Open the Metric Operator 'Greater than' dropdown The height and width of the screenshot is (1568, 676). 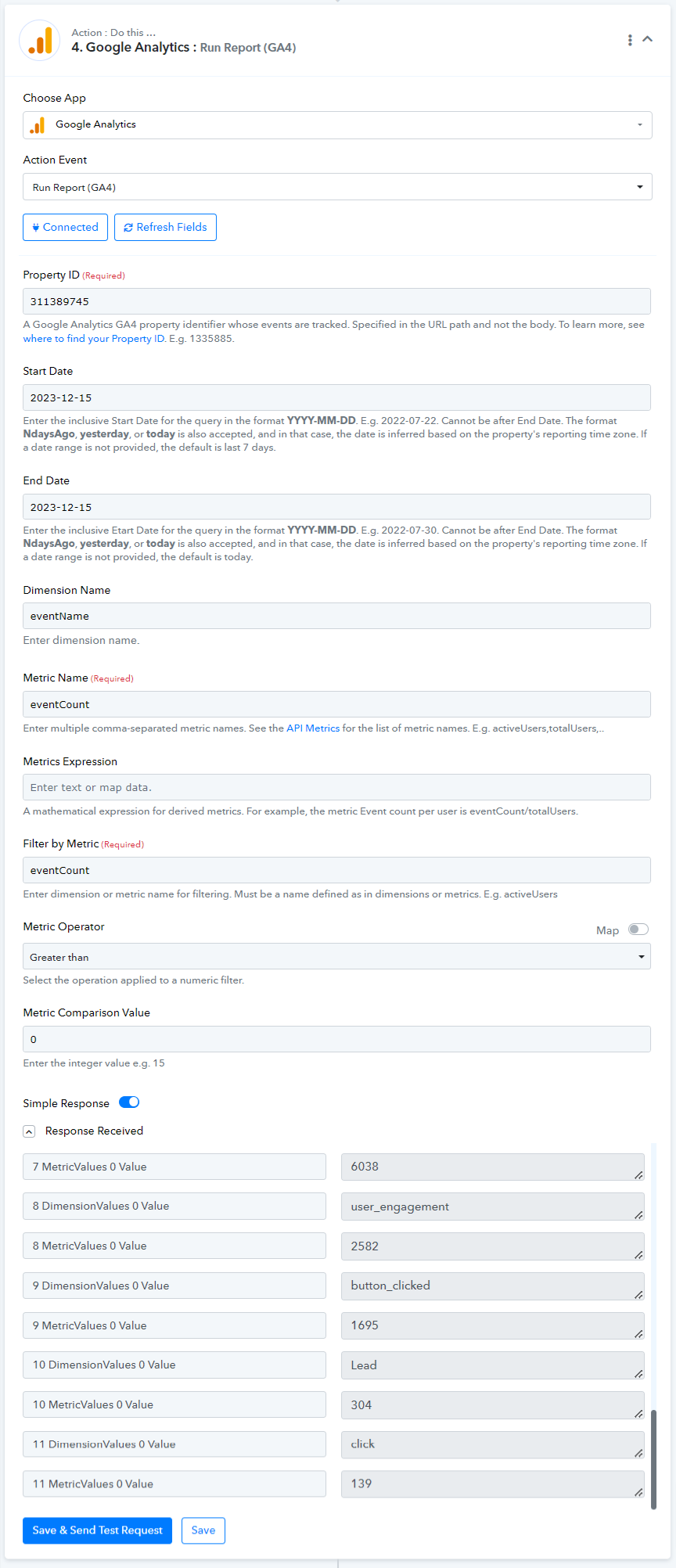[336, 957]
